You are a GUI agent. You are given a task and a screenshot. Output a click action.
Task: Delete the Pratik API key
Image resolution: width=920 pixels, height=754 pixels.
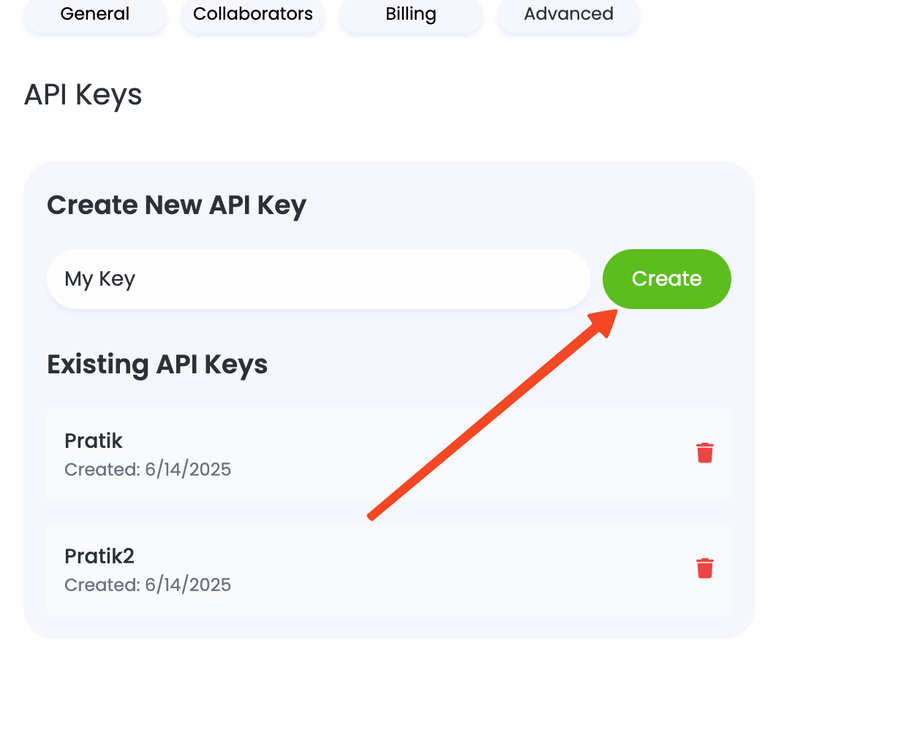click(705, 453)
